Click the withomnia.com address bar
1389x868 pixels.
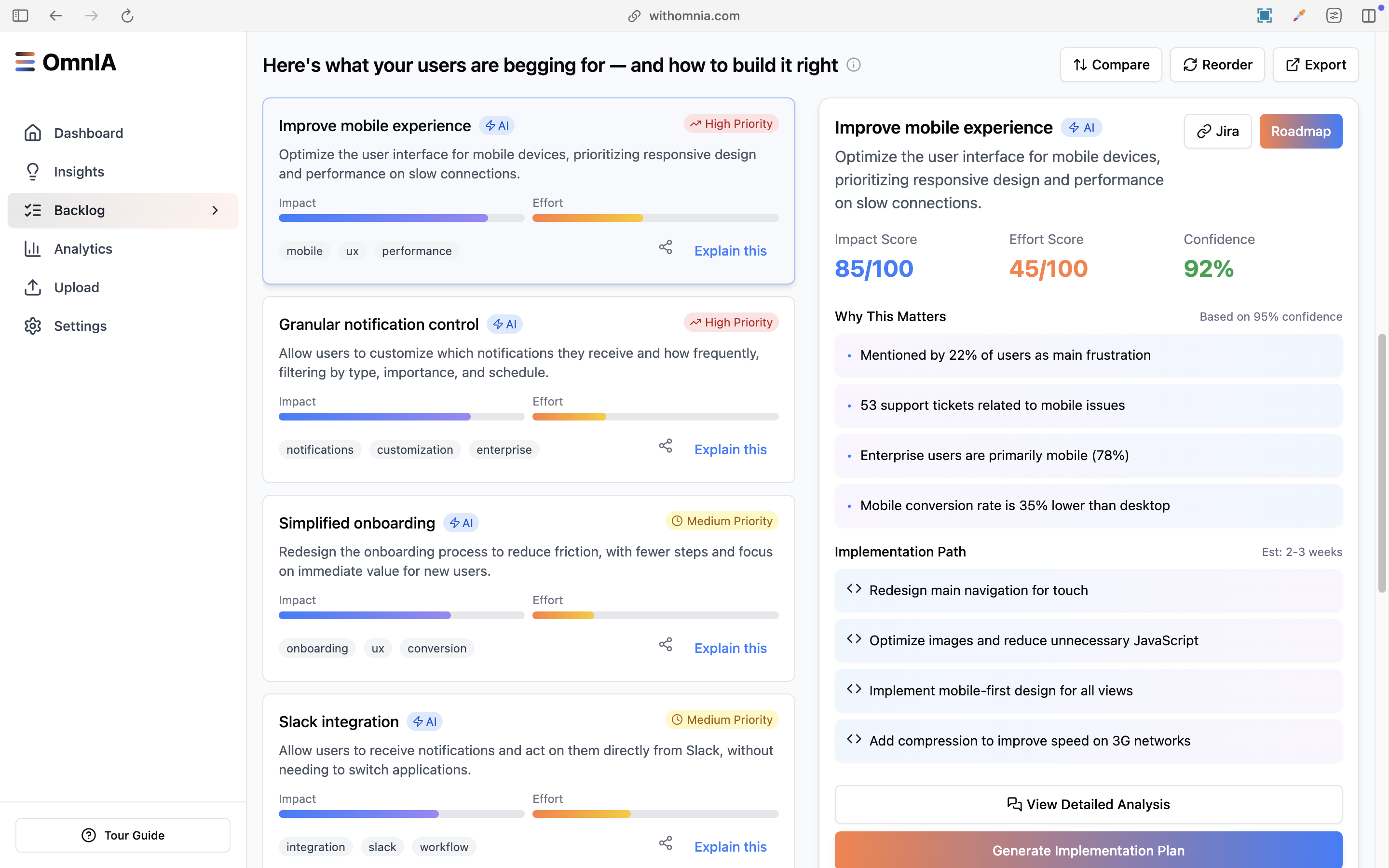(x=694, y=15)
